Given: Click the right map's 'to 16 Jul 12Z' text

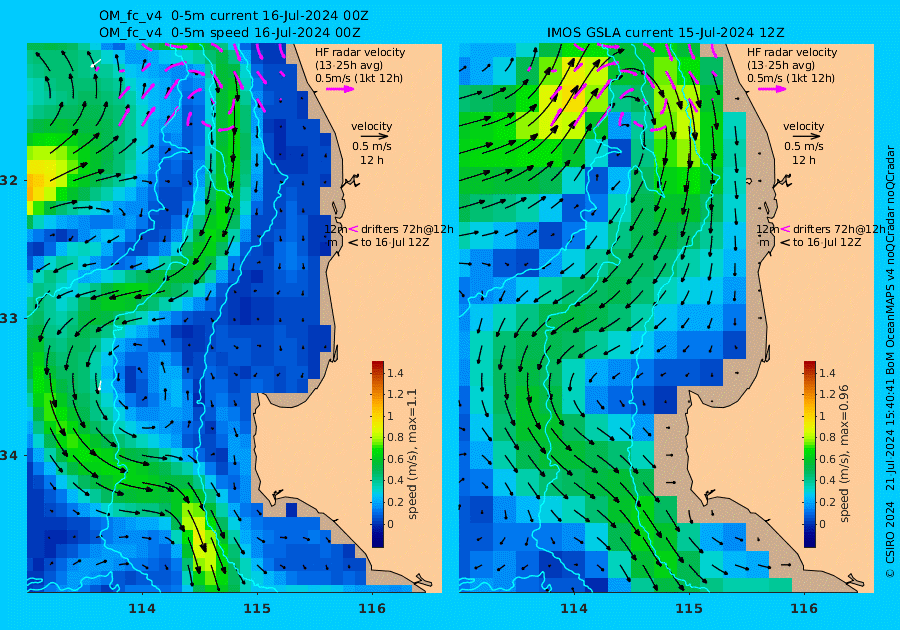Looking at the screenshot, I should (827, 242).
